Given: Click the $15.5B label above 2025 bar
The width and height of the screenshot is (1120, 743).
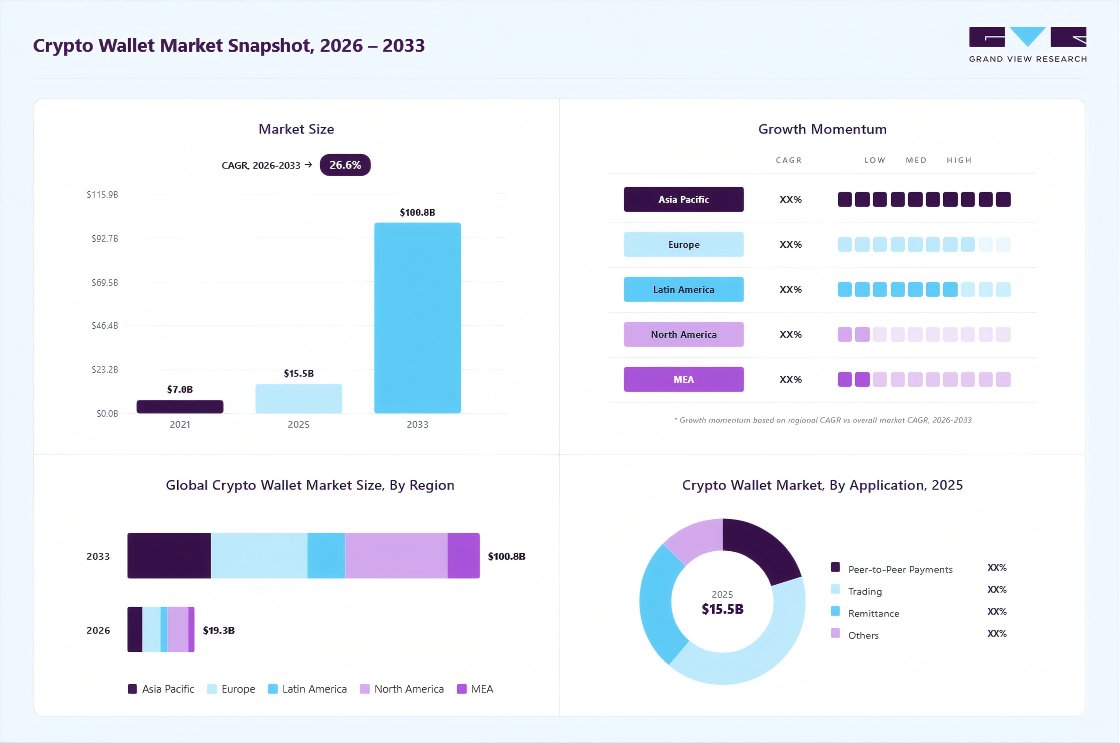Looking at the screenshot, I should pyautogui.click(x=299, y=374).
